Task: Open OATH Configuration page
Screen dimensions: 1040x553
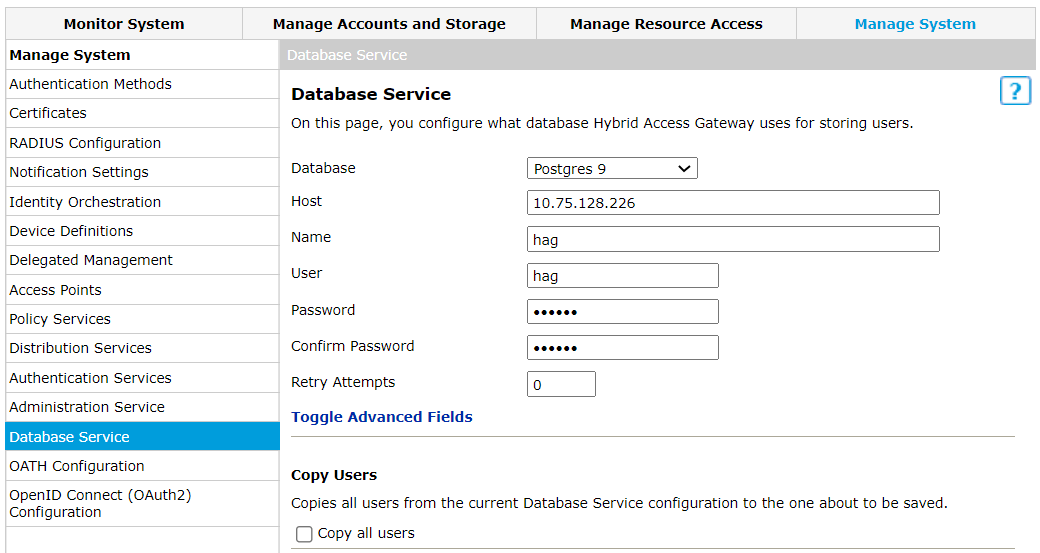Action: 77,466
